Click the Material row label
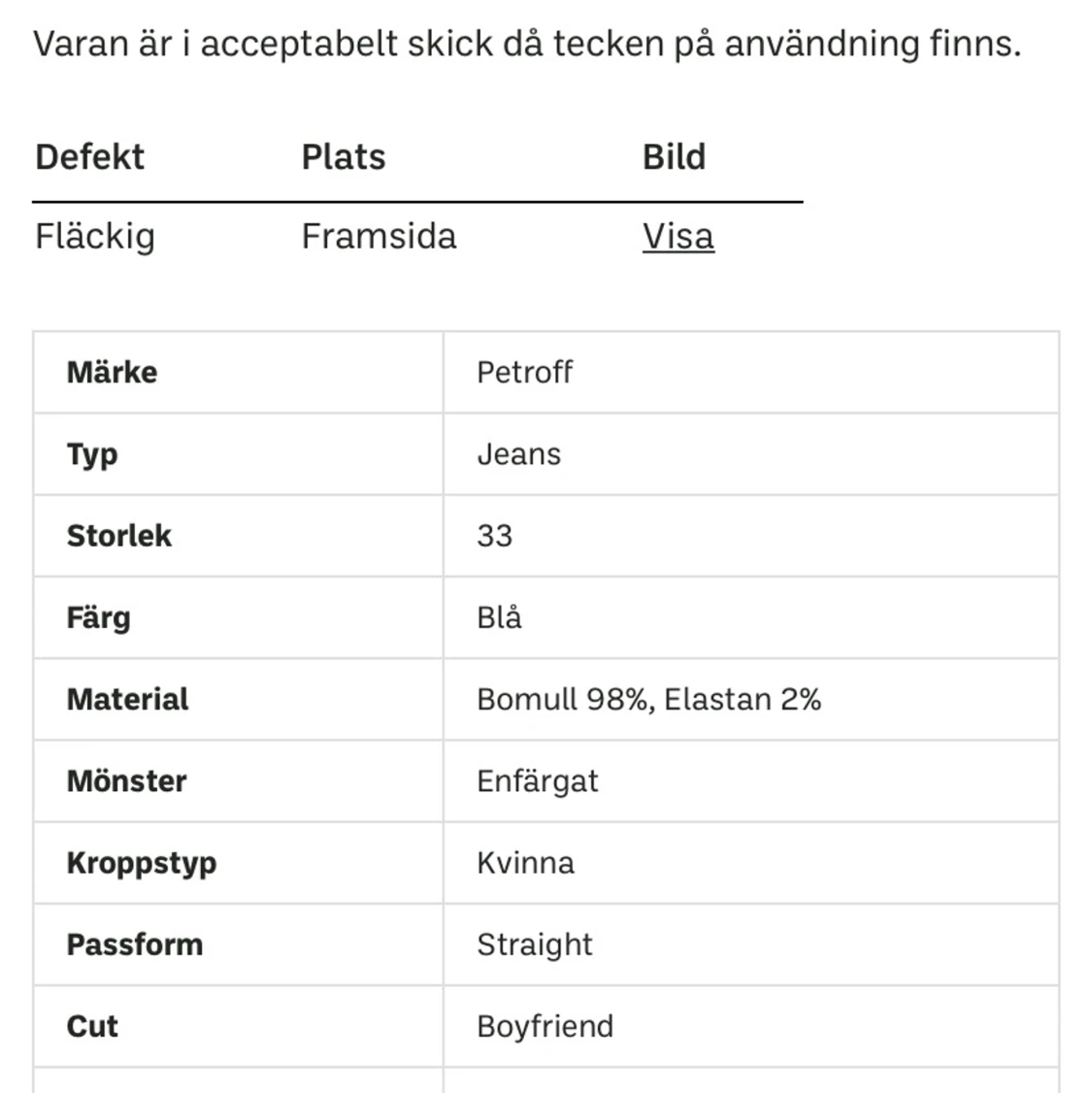Viewport: 1092px width, 1093px height. click(127, 699)
